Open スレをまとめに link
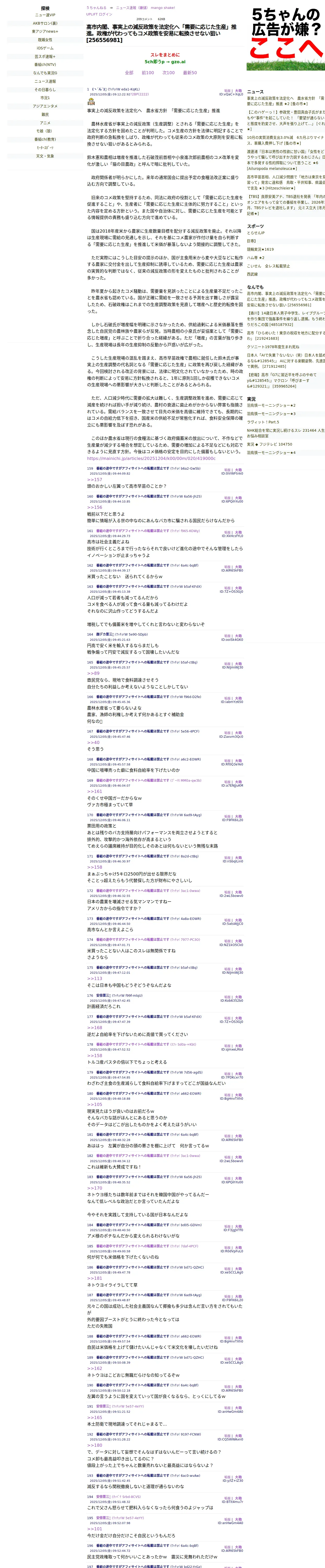Viewport: 325px width, 1568px height. (165, 55)
